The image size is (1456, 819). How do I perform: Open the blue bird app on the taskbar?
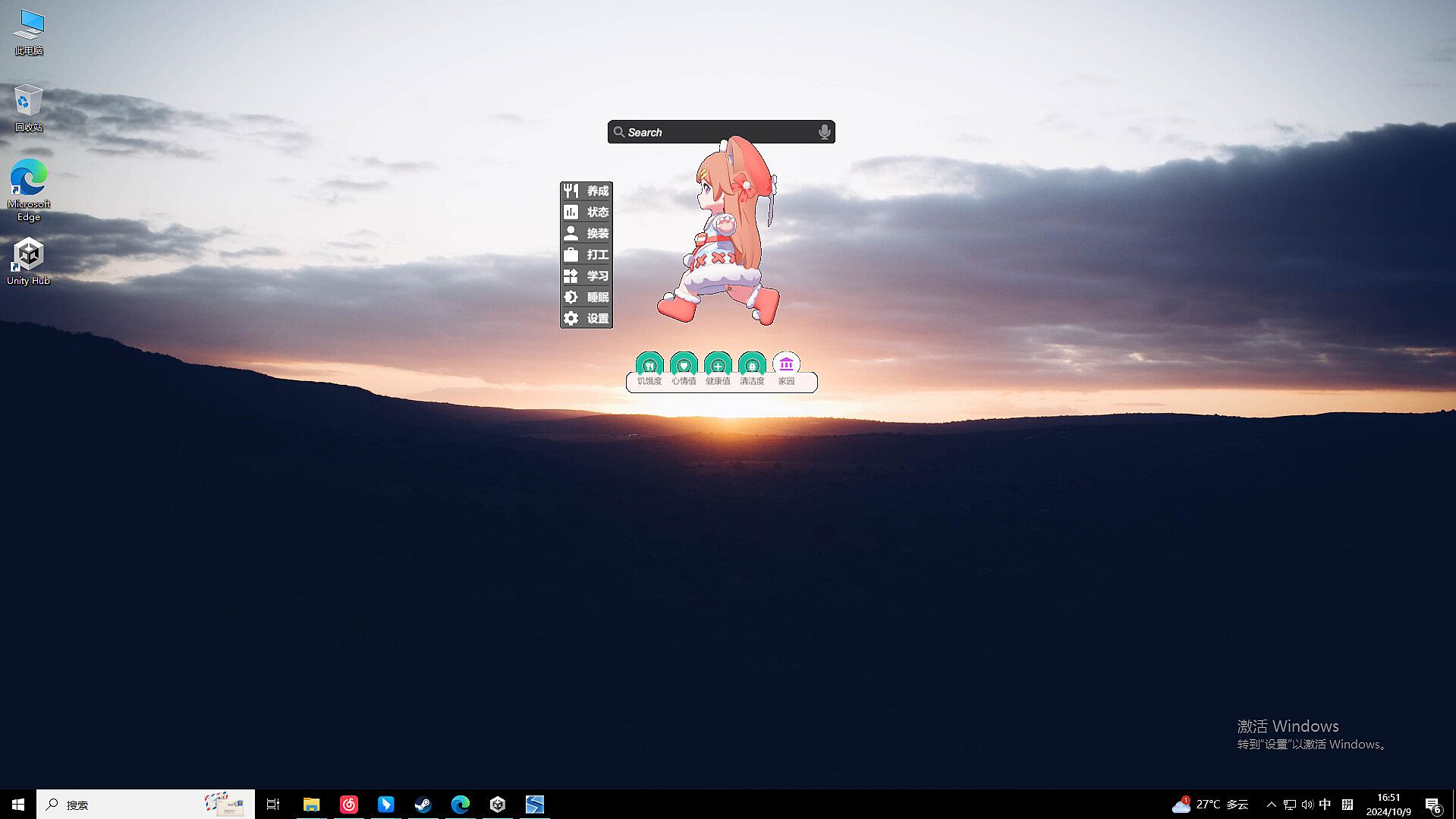tap(385, 805)
